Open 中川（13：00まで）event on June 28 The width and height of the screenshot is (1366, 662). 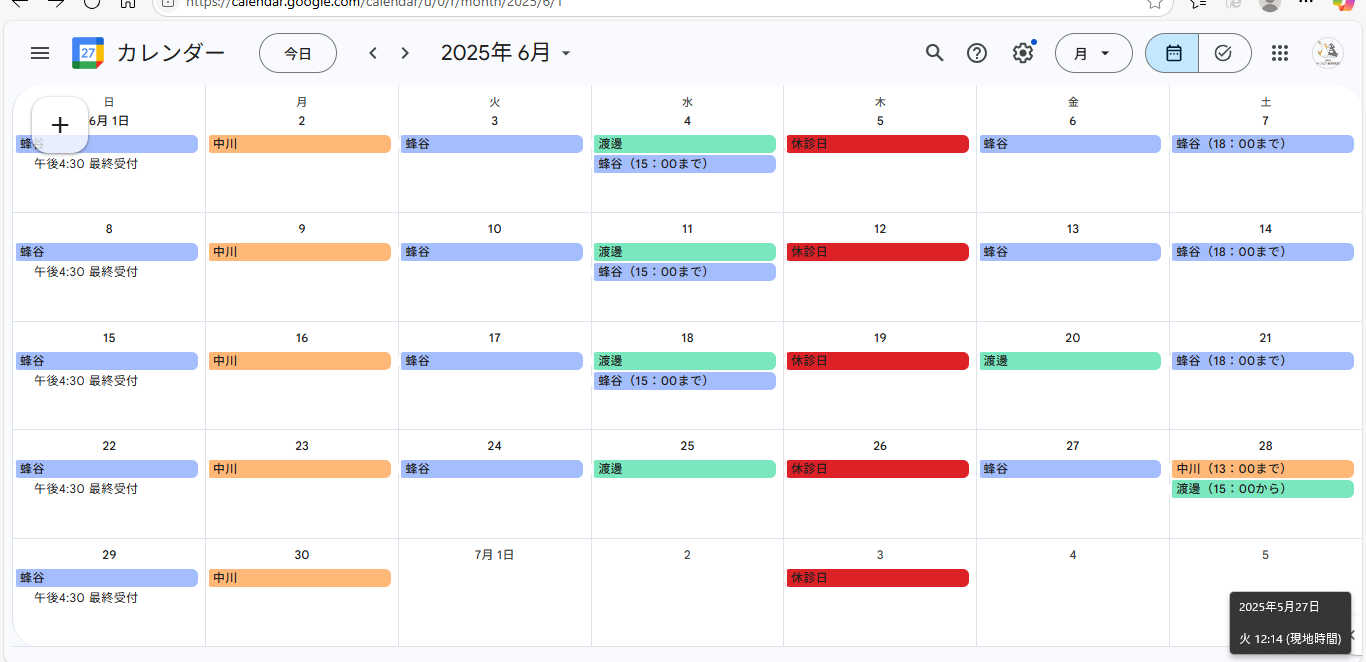point(1263,469)
